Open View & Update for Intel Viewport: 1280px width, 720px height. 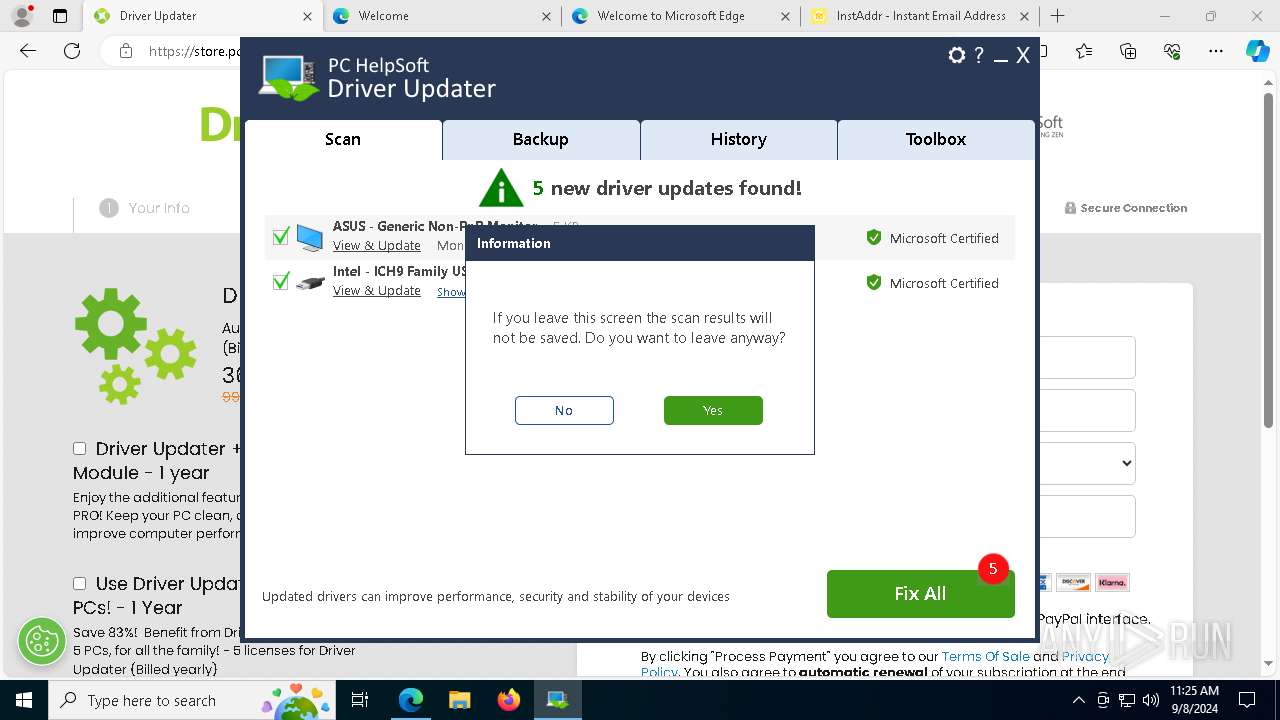(x=376, y=291)
